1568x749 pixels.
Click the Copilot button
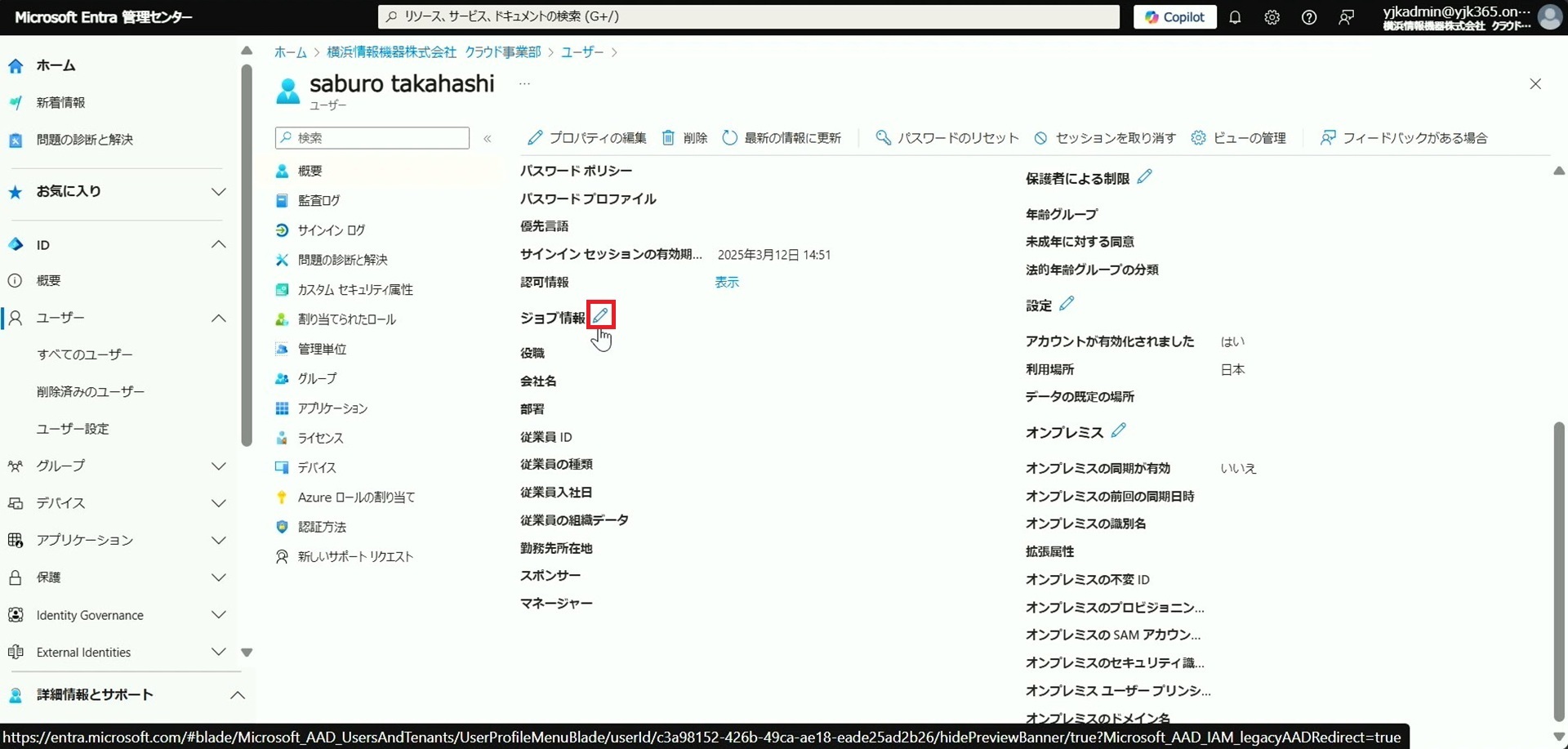(x=1174, y=17)
